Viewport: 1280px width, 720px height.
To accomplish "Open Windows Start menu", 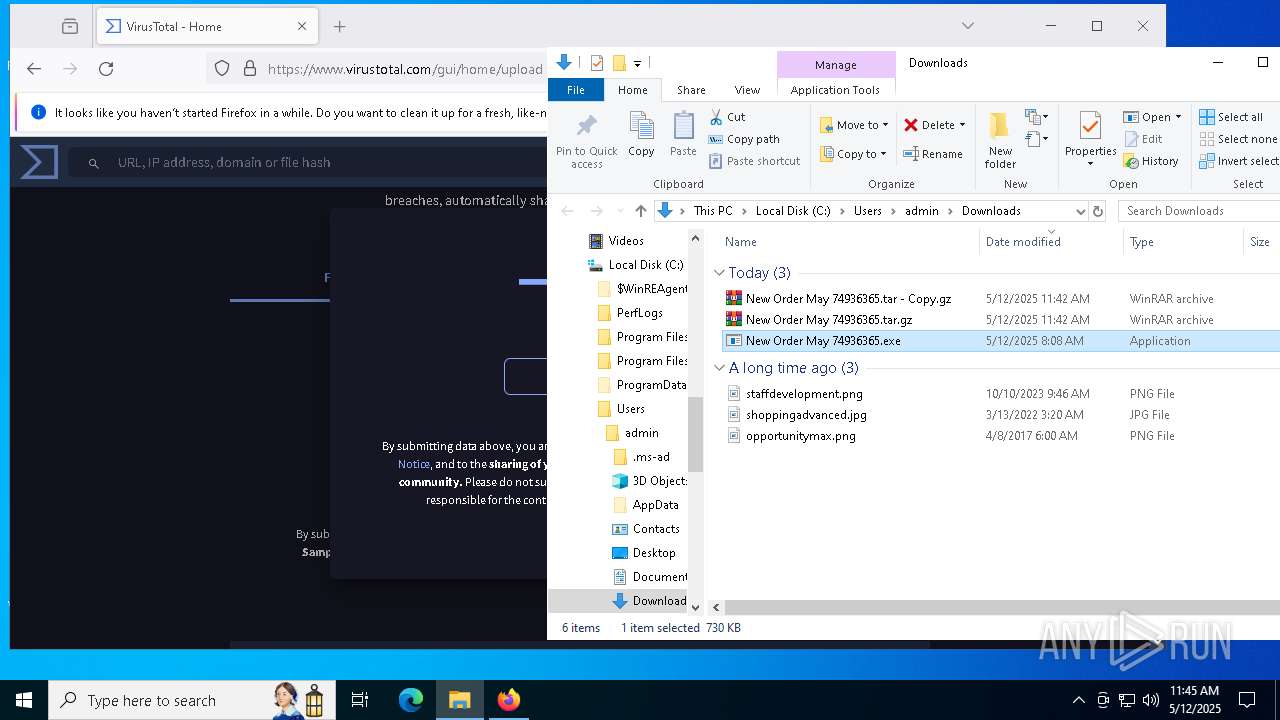I will [x=24, y=700].
